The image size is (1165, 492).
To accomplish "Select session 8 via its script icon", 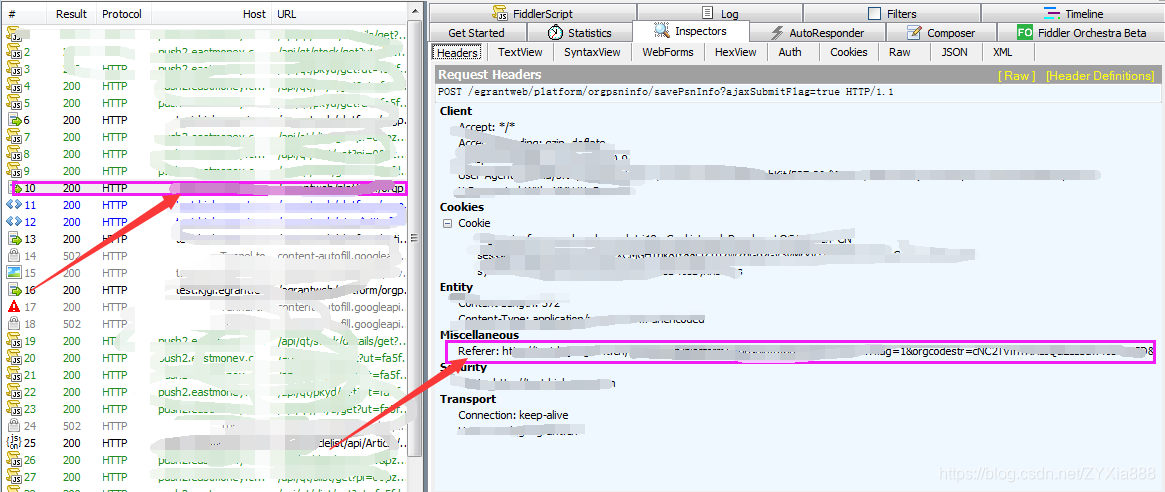I will point(13,154).
